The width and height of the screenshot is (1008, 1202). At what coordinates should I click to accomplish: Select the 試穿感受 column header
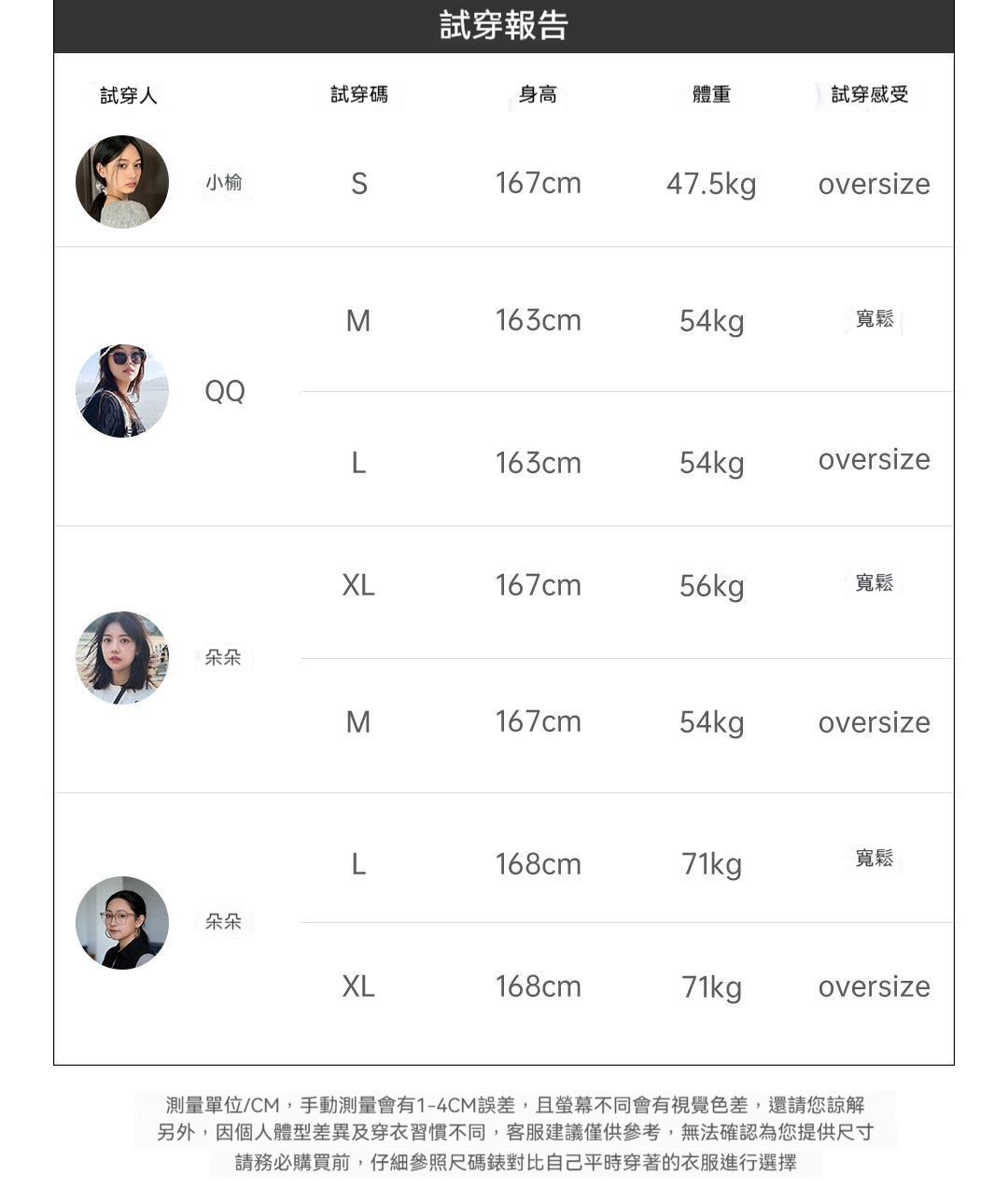point(870,94)
